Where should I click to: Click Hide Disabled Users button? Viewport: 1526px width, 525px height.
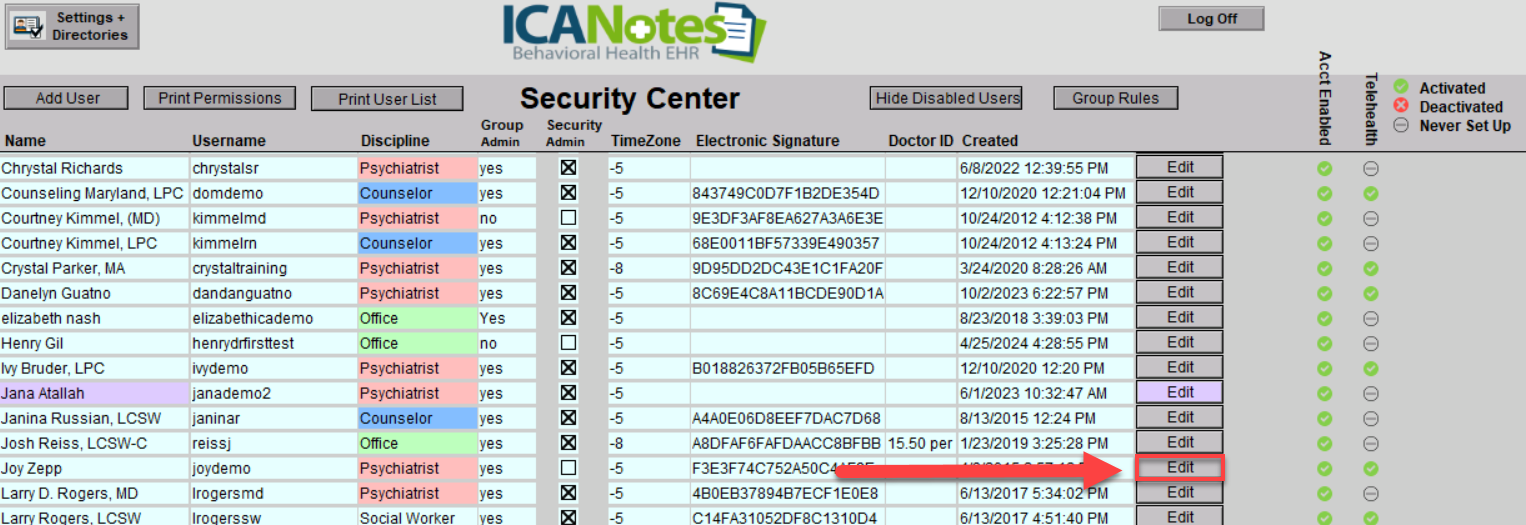[947, 98]
